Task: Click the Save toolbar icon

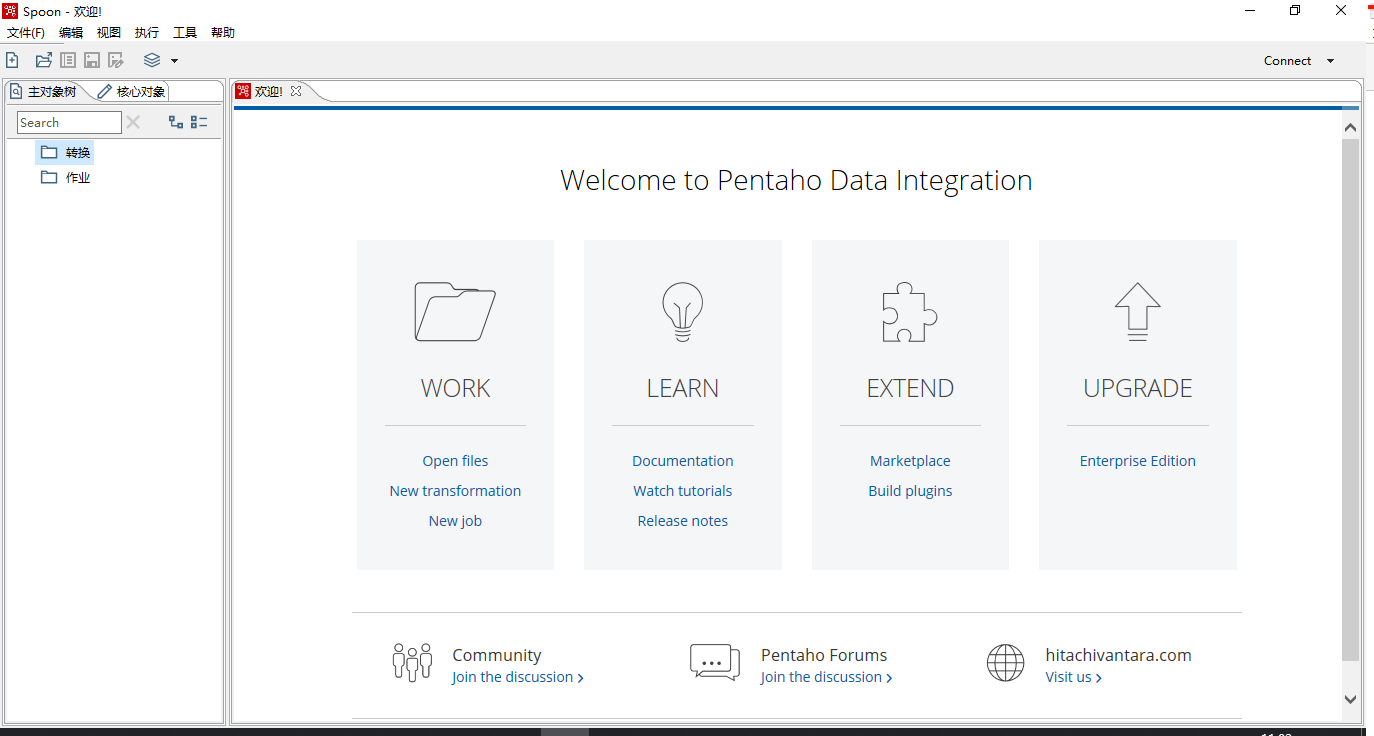Action: [x=92, y=60]
